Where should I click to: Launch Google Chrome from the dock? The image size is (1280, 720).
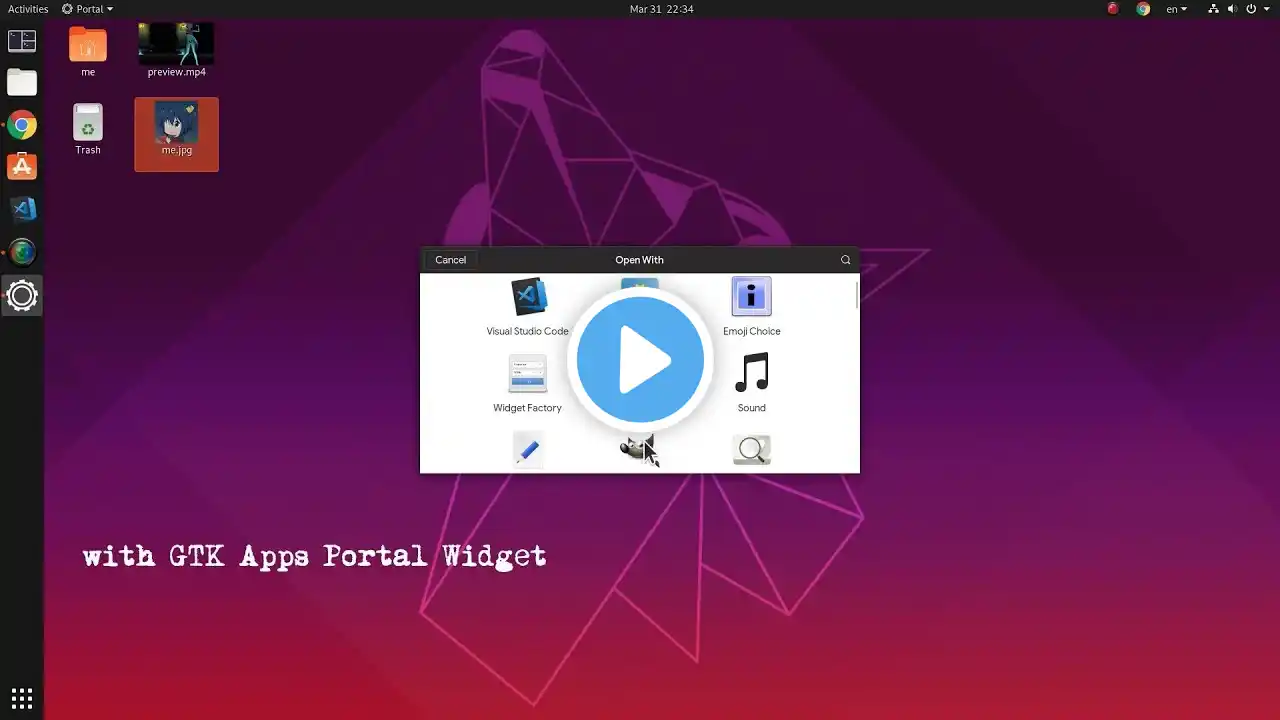(22, 126)
